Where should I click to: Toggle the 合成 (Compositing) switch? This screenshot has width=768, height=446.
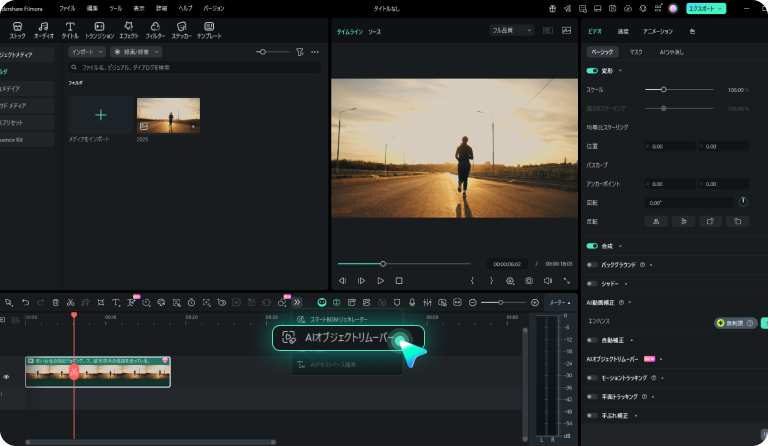coord(593,245)
